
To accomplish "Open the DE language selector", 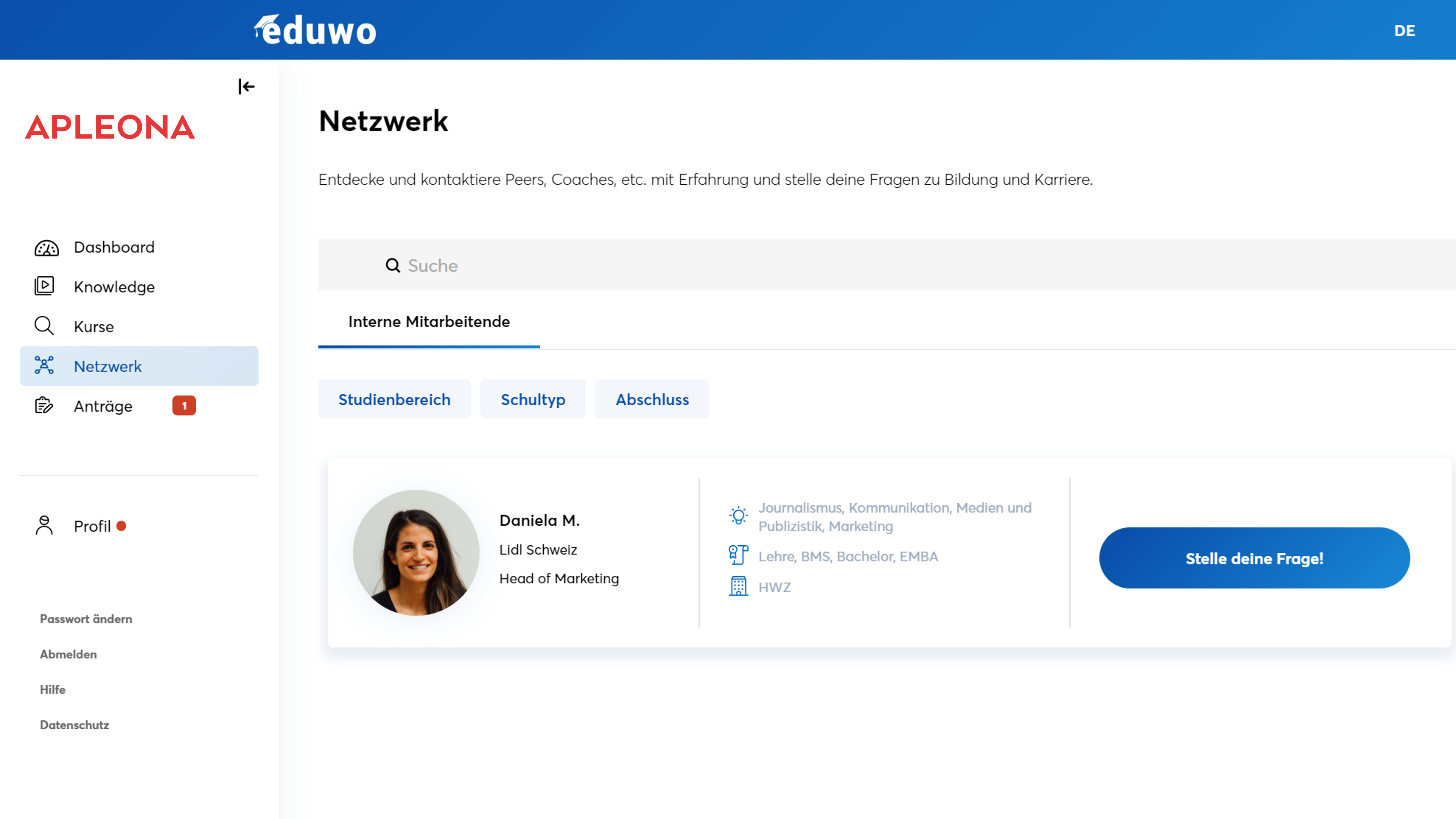I will [x=1404, y=30].
